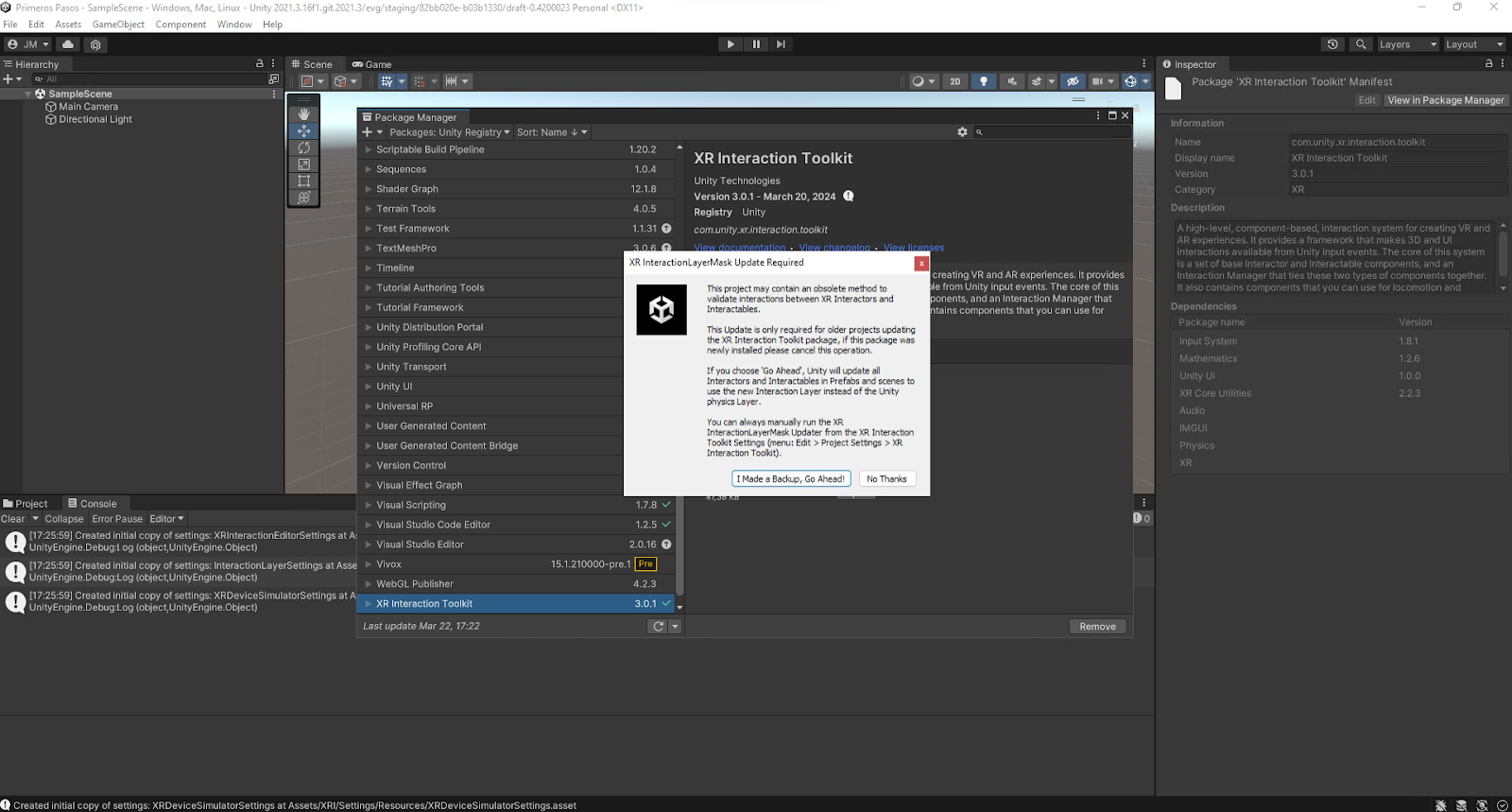Click the global search magnifier icon

point(1361,44)
